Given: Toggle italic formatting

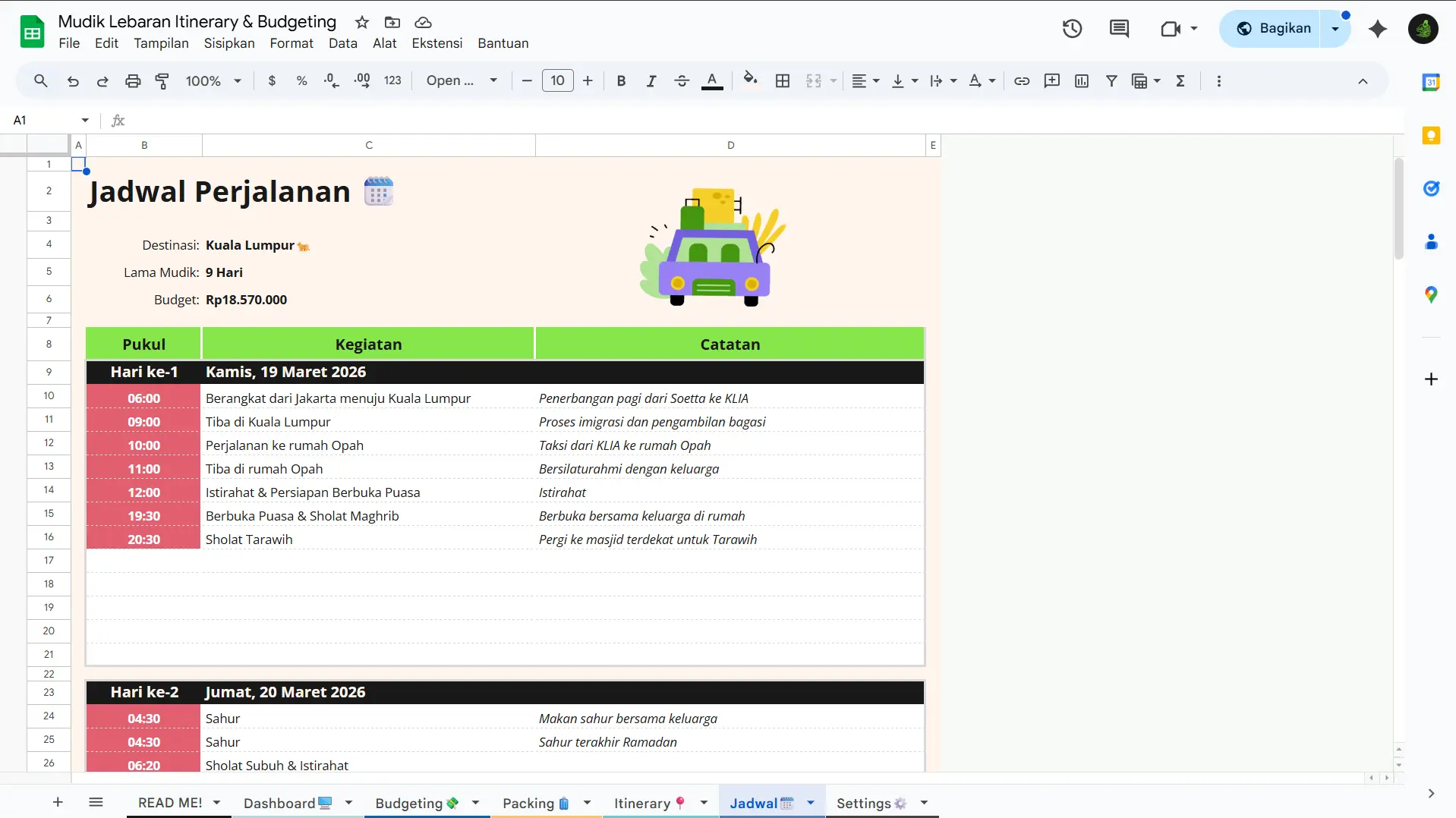Looking at the screenshot, I should (x=651, y=80).
